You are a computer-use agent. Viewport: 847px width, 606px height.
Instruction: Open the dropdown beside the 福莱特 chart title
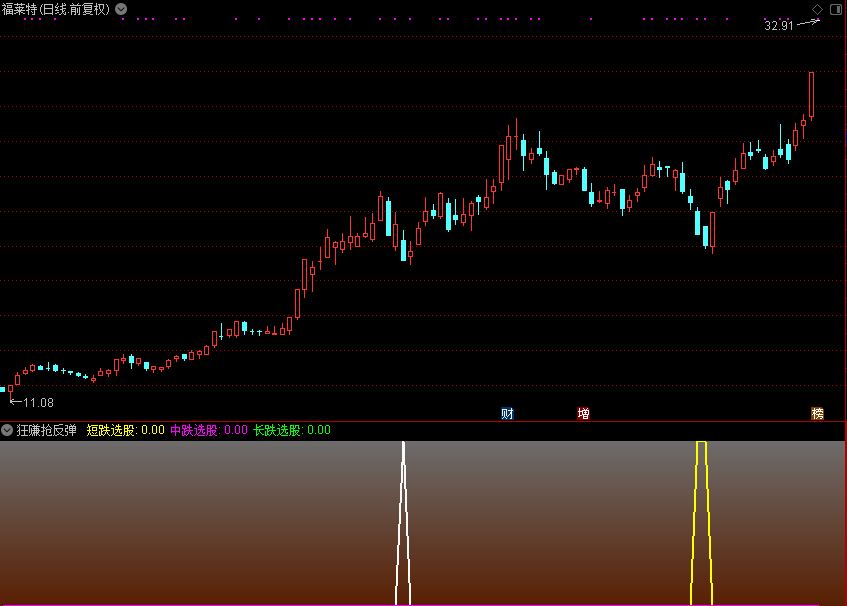tap(122, 9)
